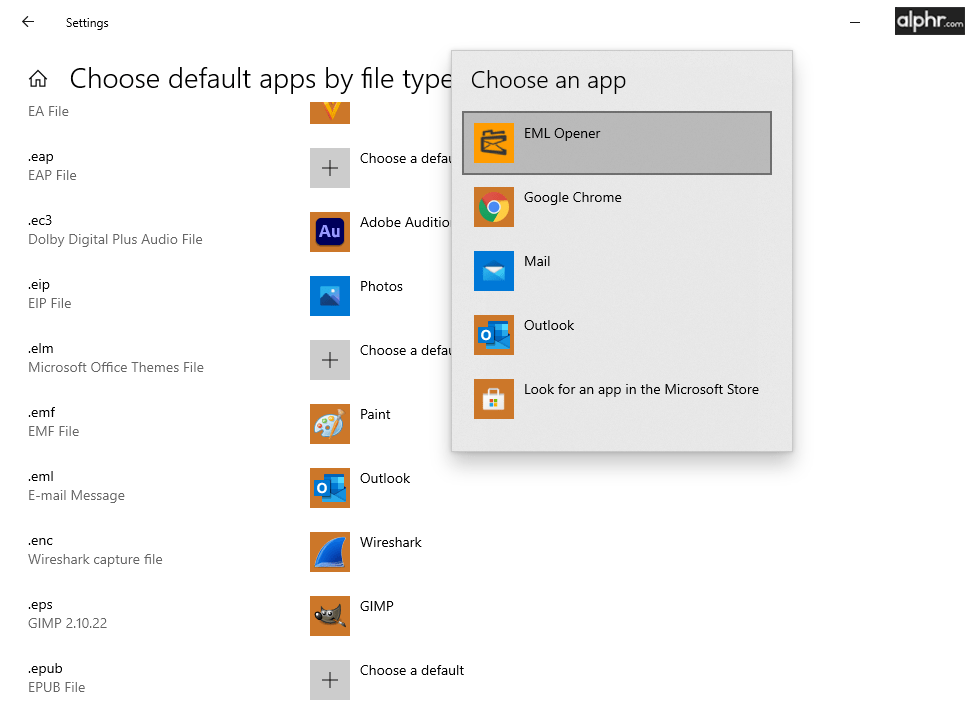Go to Settings home icon

tap(38, 79)
